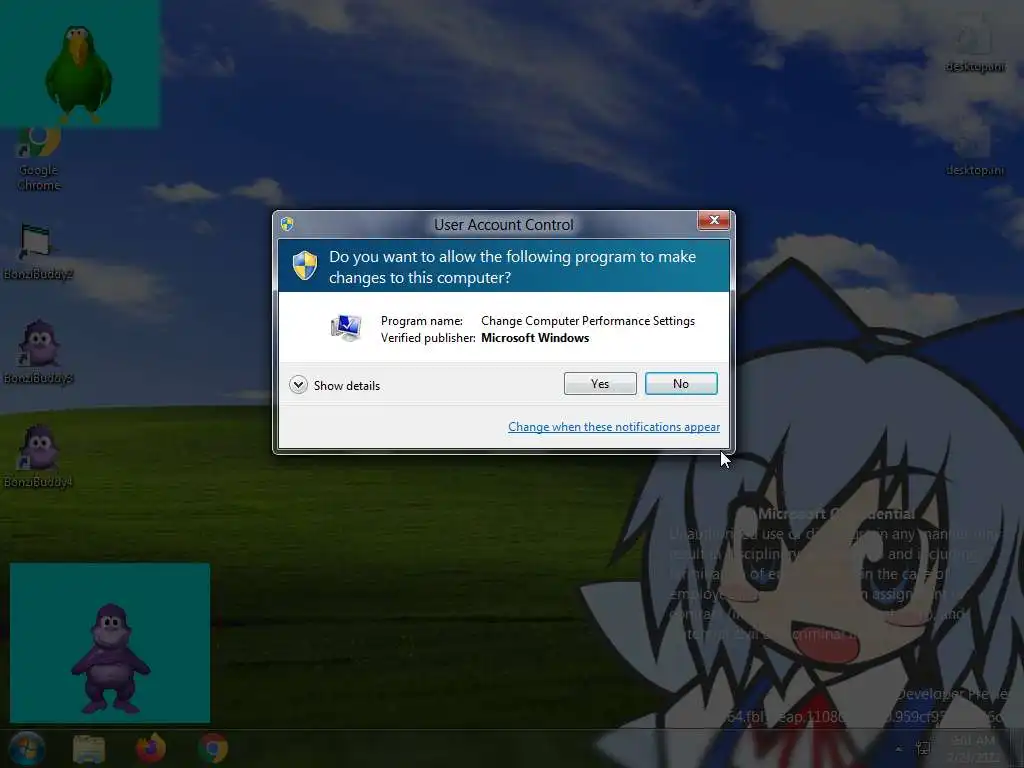Launch Chrome from taskbar
The height and width of the screenshot is (768, 1024).
coord(213,748)
